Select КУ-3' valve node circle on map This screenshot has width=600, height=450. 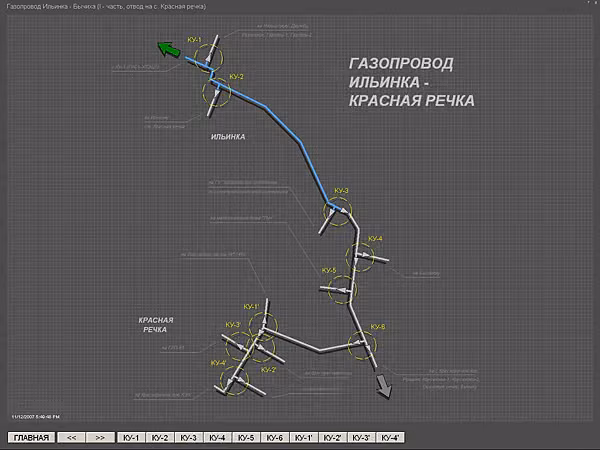tap(240, 346)
